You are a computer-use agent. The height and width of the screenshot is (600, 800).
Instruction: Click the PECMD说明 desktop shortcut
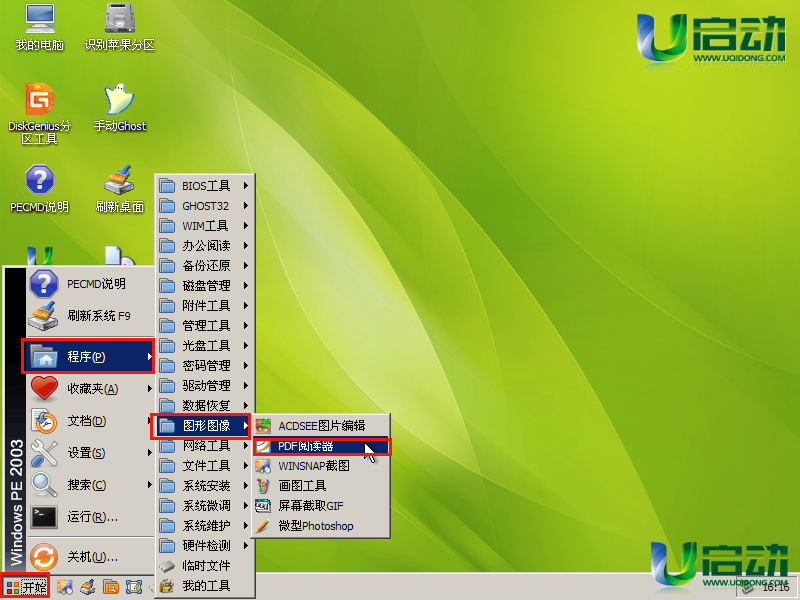(x=40, y=189)
